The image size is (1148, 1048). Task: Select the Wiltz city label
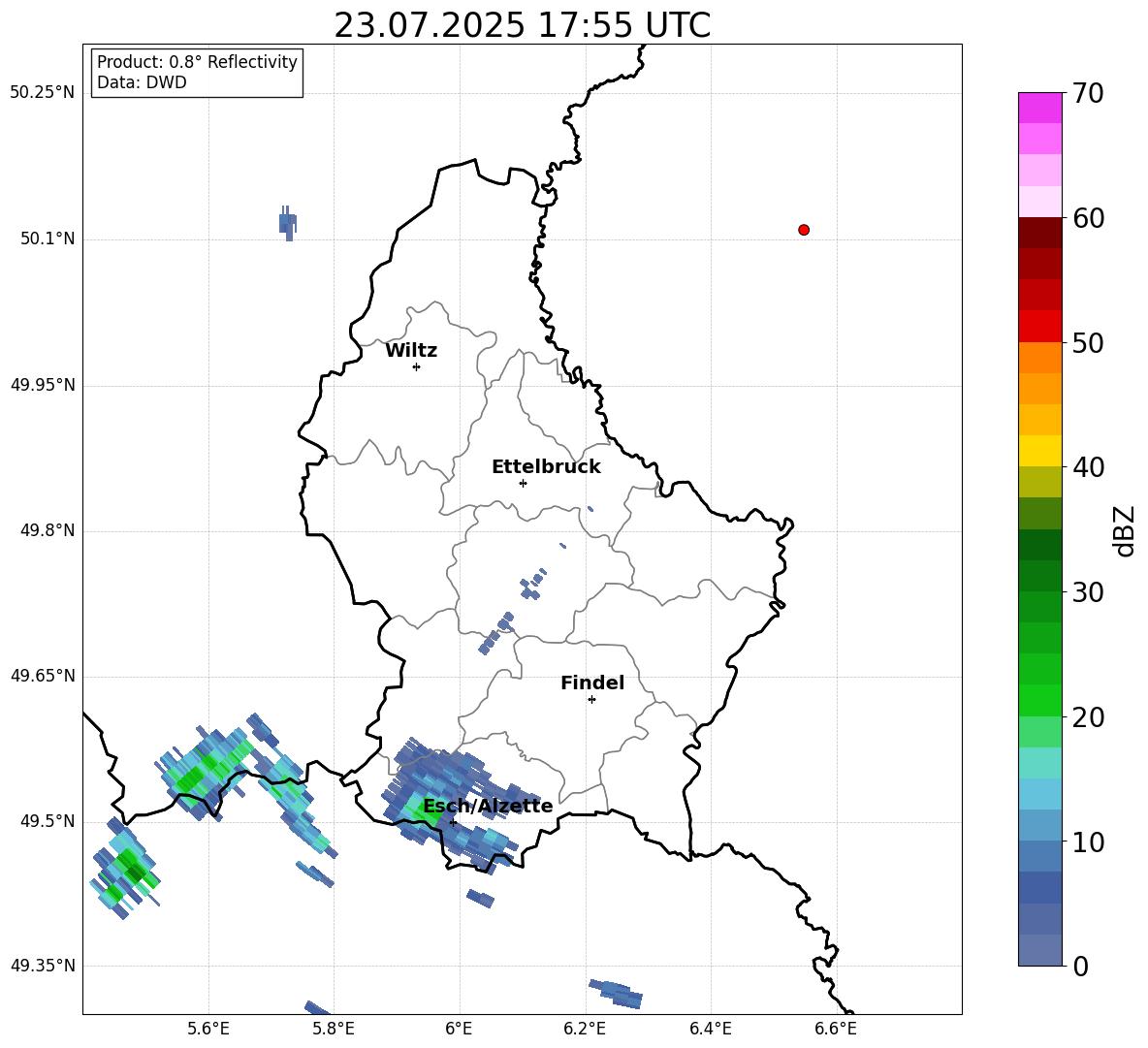point(411,351)
